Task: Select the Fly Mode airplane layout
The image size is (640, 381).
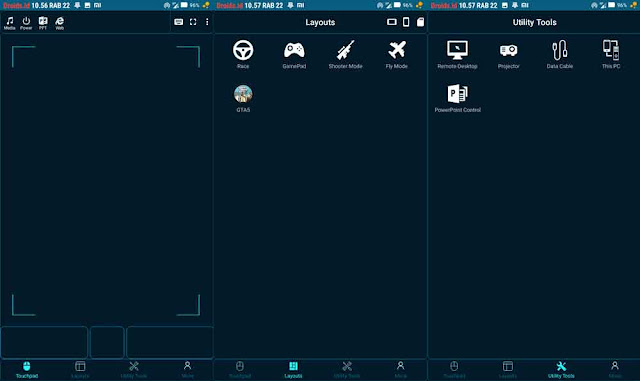Action: point(397,54)
